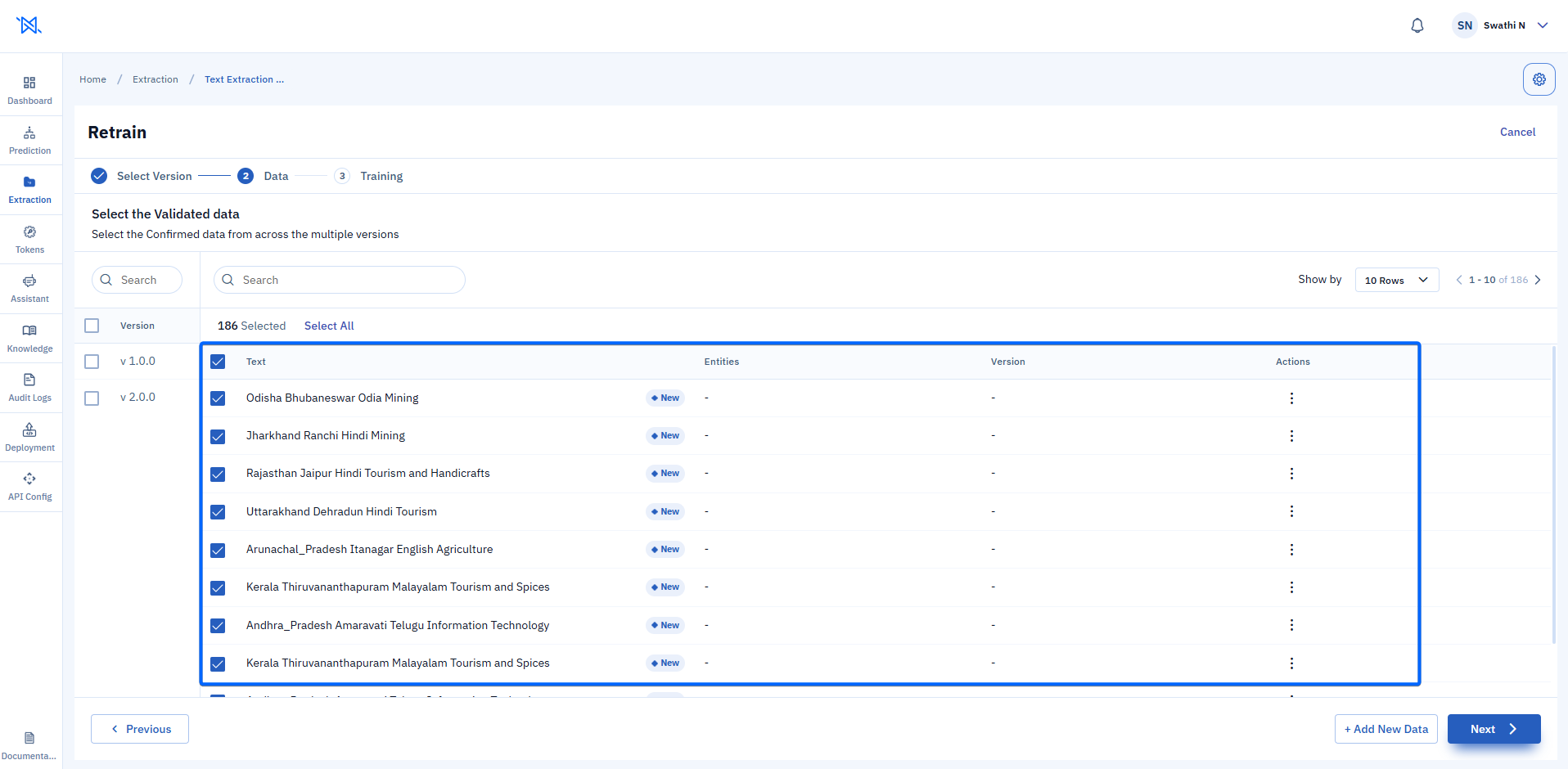
Task: Select the Data step
Action: pyautogui.click(x=263, y=176)
